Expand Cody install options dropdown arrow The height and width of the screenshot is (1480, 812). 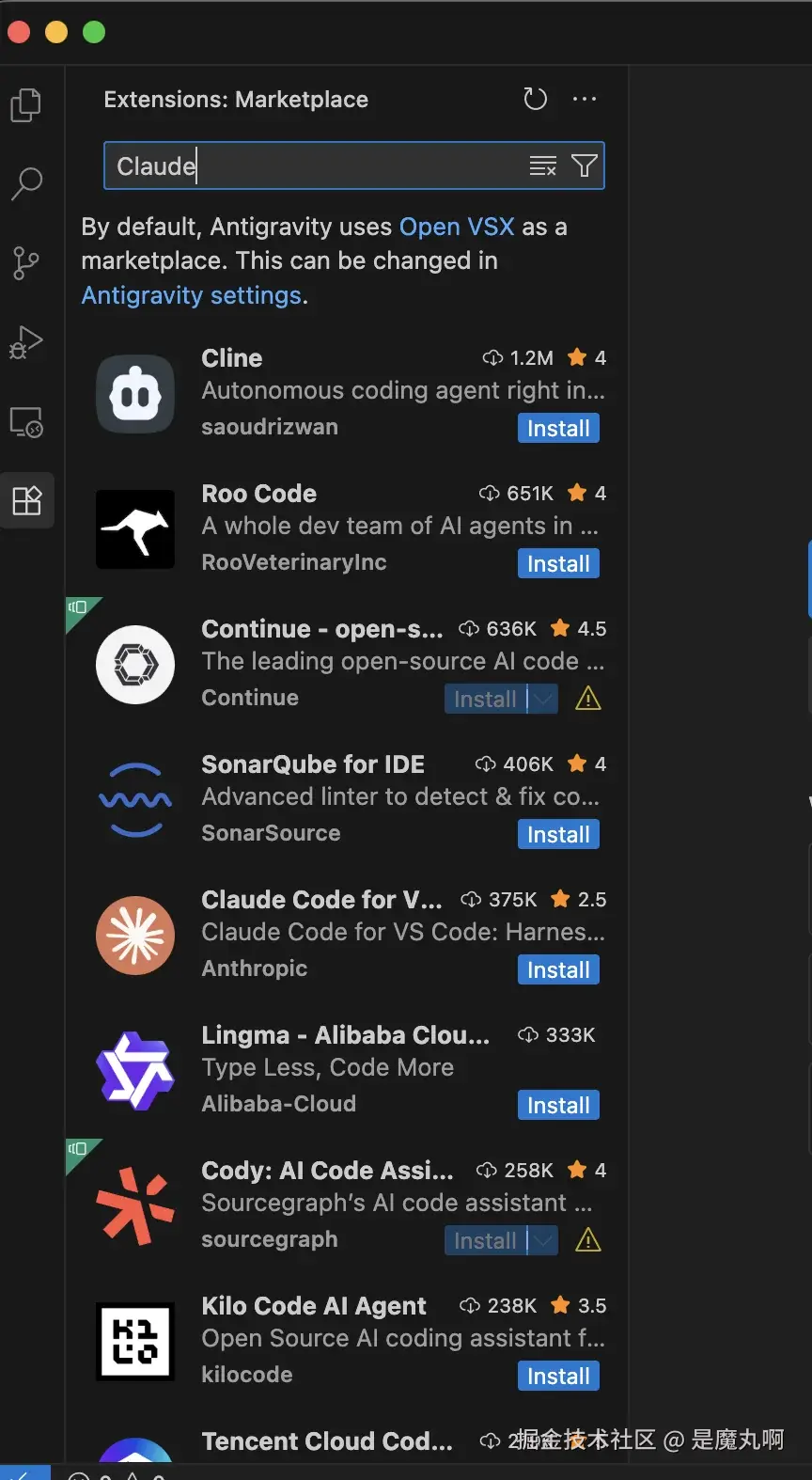pyautogui.click(x=543, y=1240)
